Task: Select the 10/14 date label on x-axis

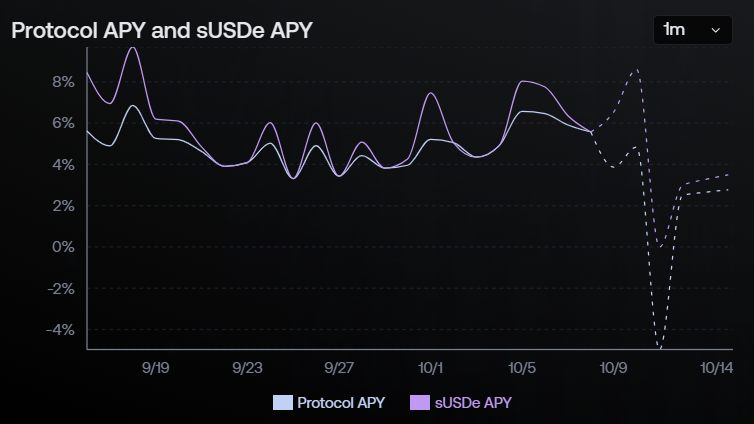Action: point(716,367)
